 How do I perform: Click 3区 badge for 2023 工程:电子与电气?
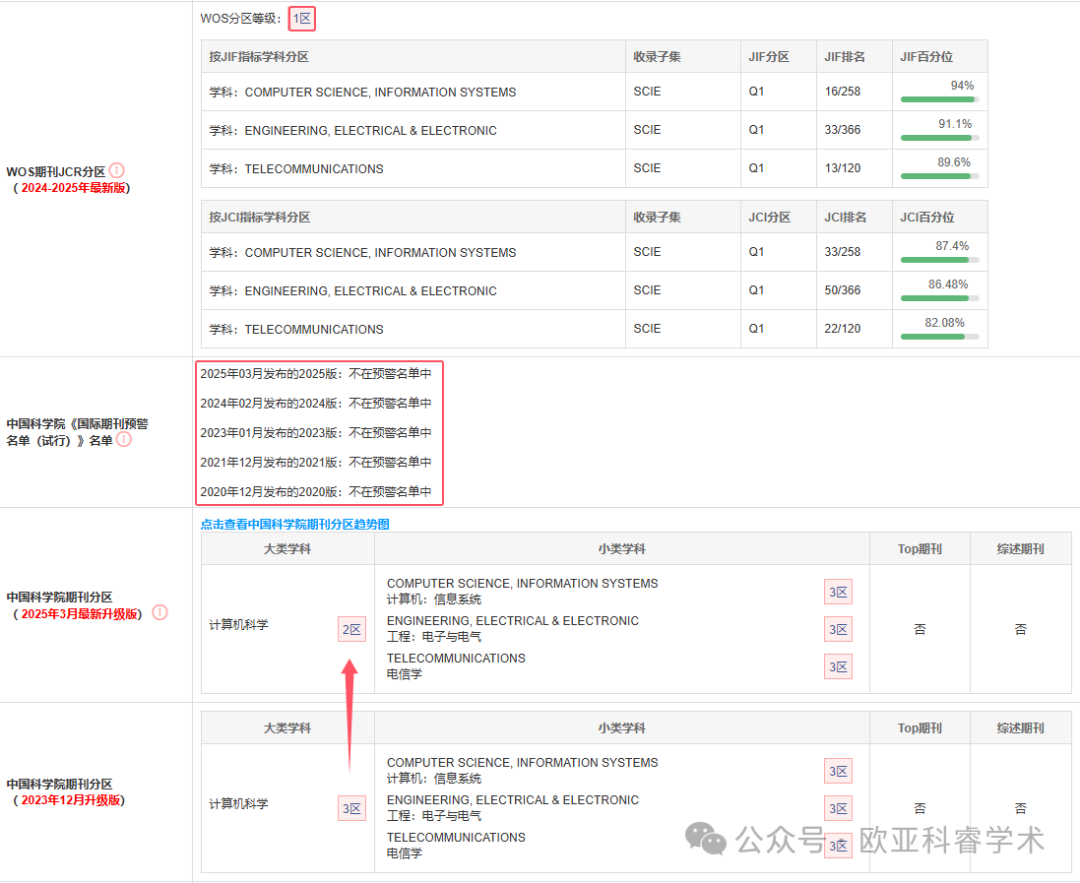click(838, 808)
